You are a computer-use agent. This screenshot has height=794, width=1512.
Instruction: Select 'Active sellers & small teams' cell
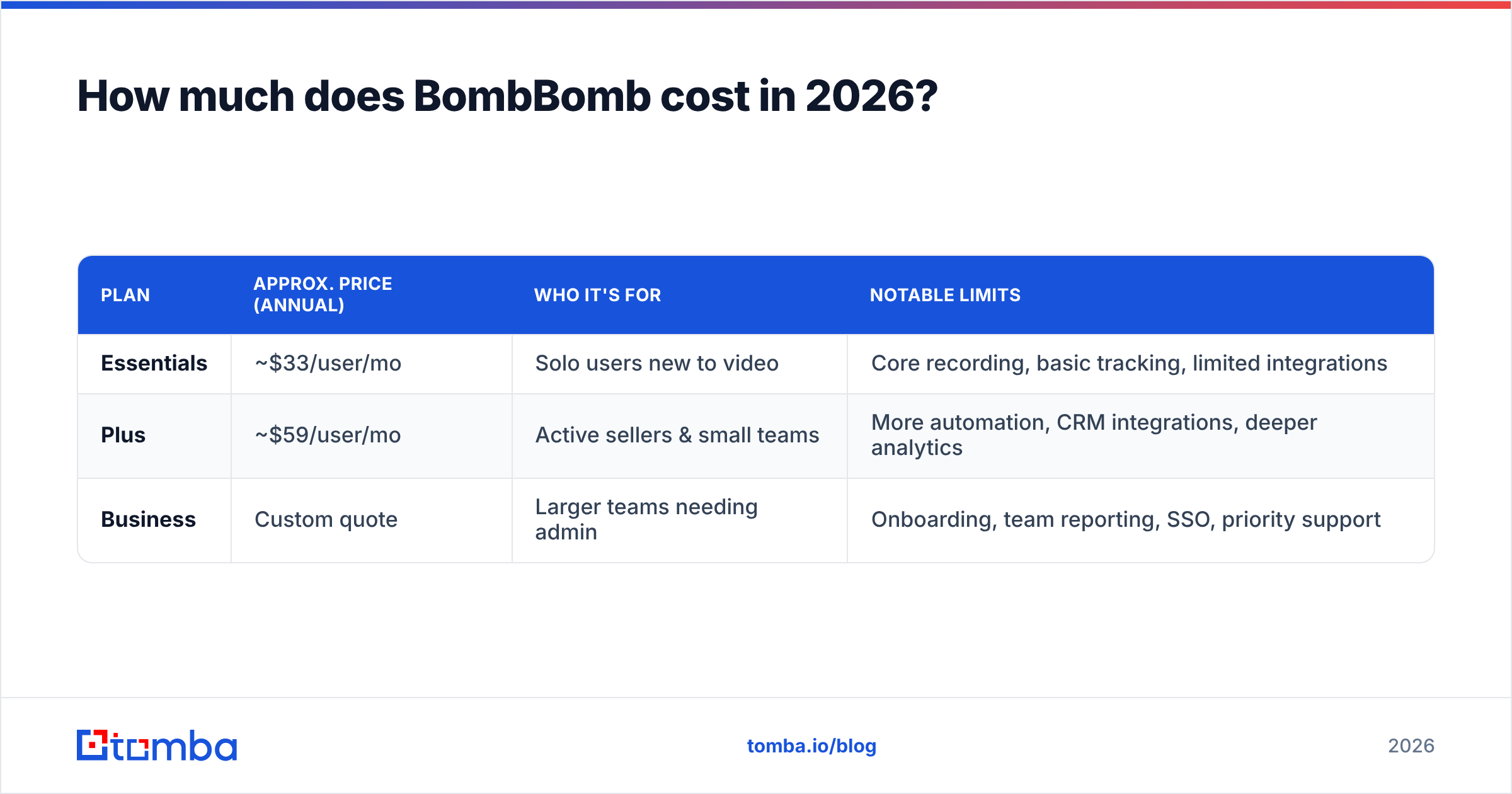[680, 435]
